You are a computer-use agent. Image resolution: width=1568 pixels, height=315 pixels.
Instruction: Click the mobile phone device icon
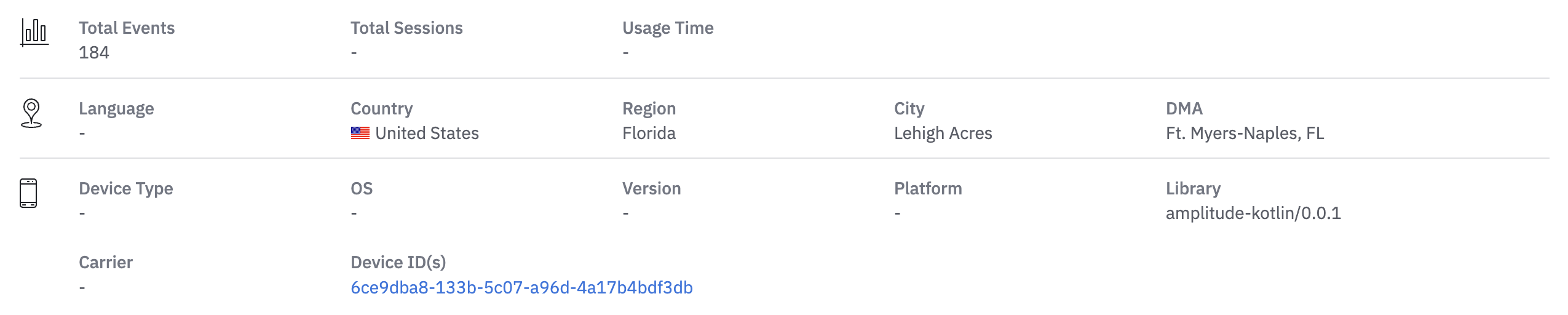[28, 193]
